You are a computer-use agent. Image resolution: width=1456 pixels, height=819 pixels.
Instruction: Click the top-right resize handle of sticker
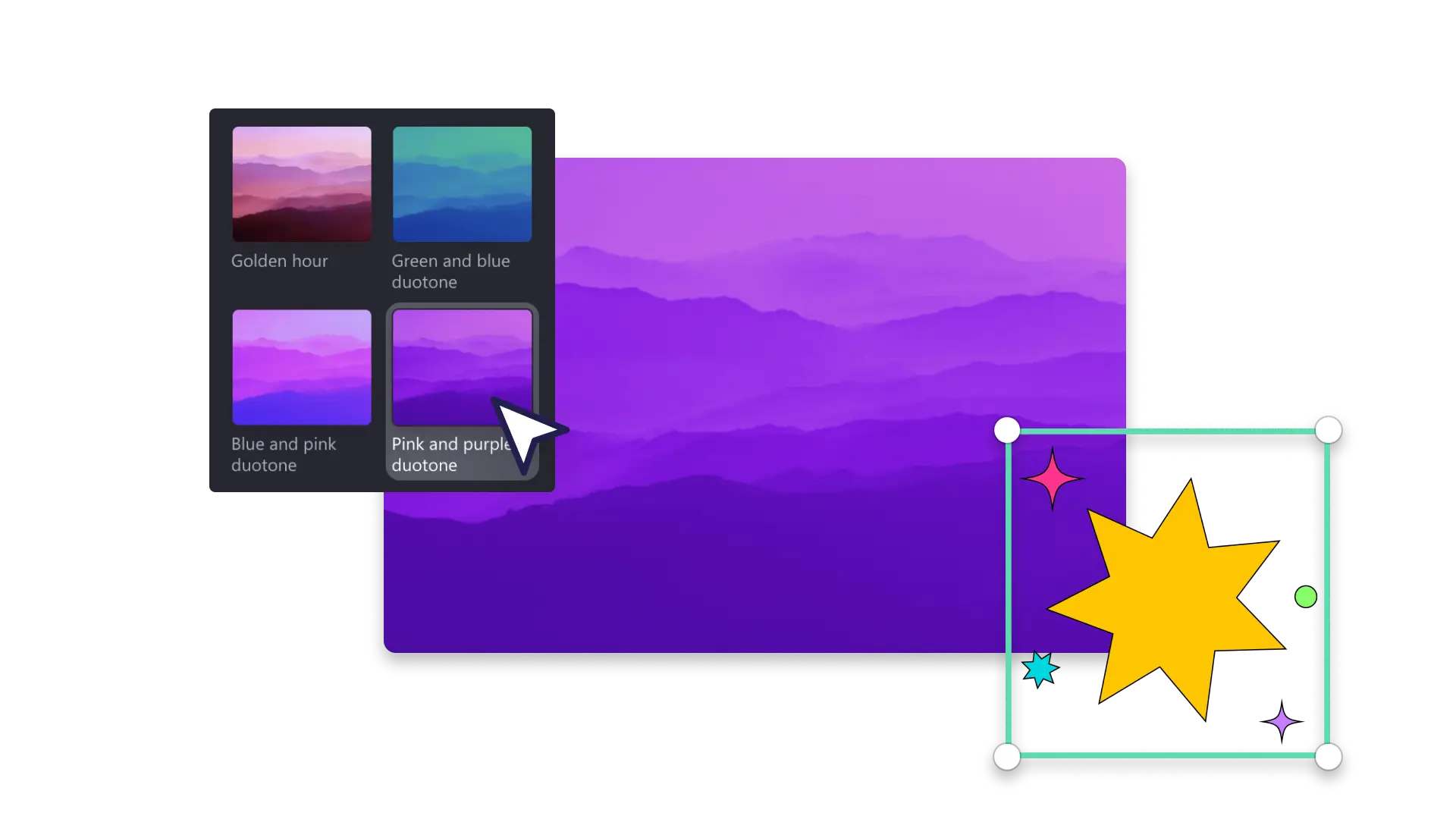coord(1329,430)
